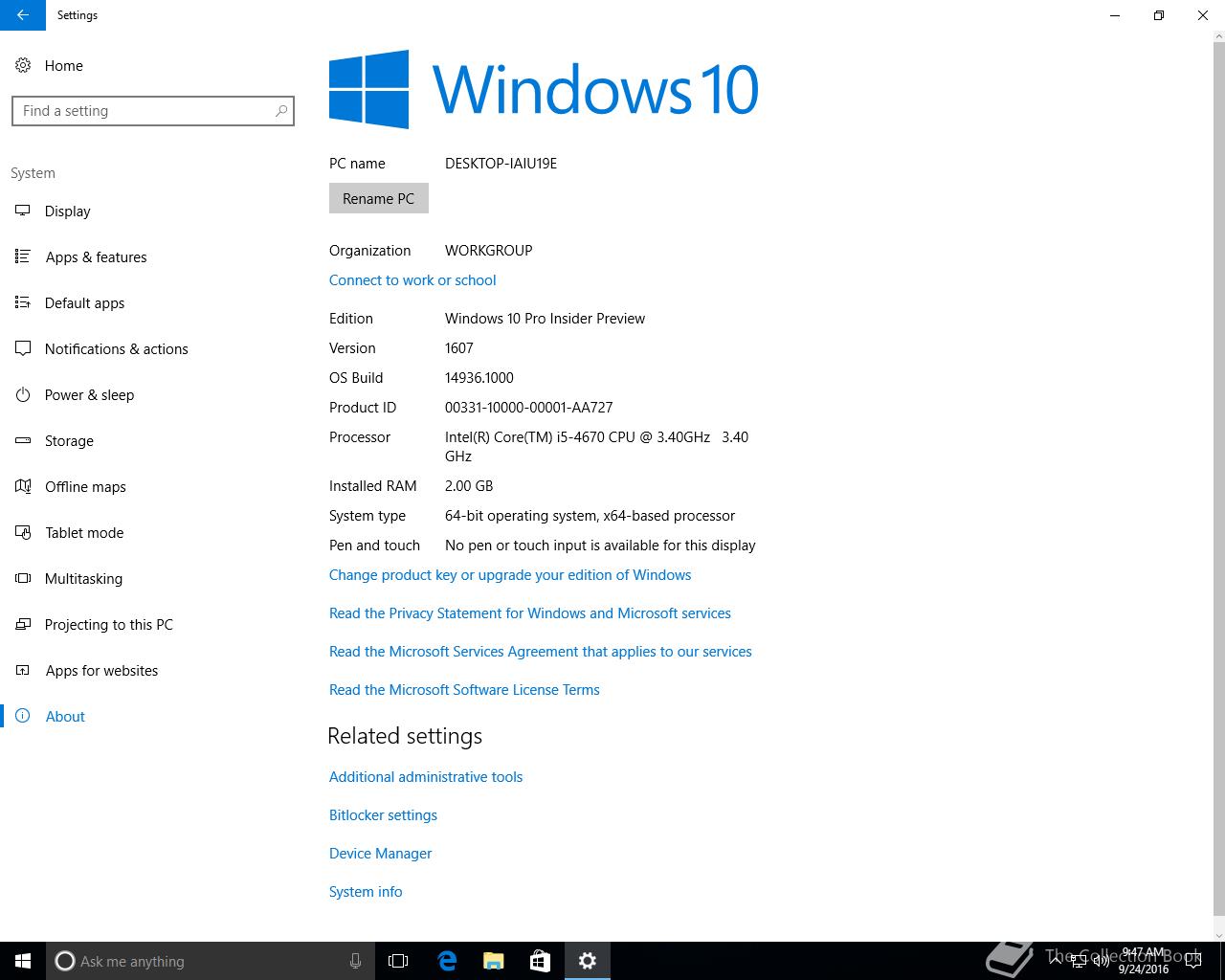This screenshot has width=1225, height=980.
Task: Click the Power & sleep icon
Action: [23, 394]
